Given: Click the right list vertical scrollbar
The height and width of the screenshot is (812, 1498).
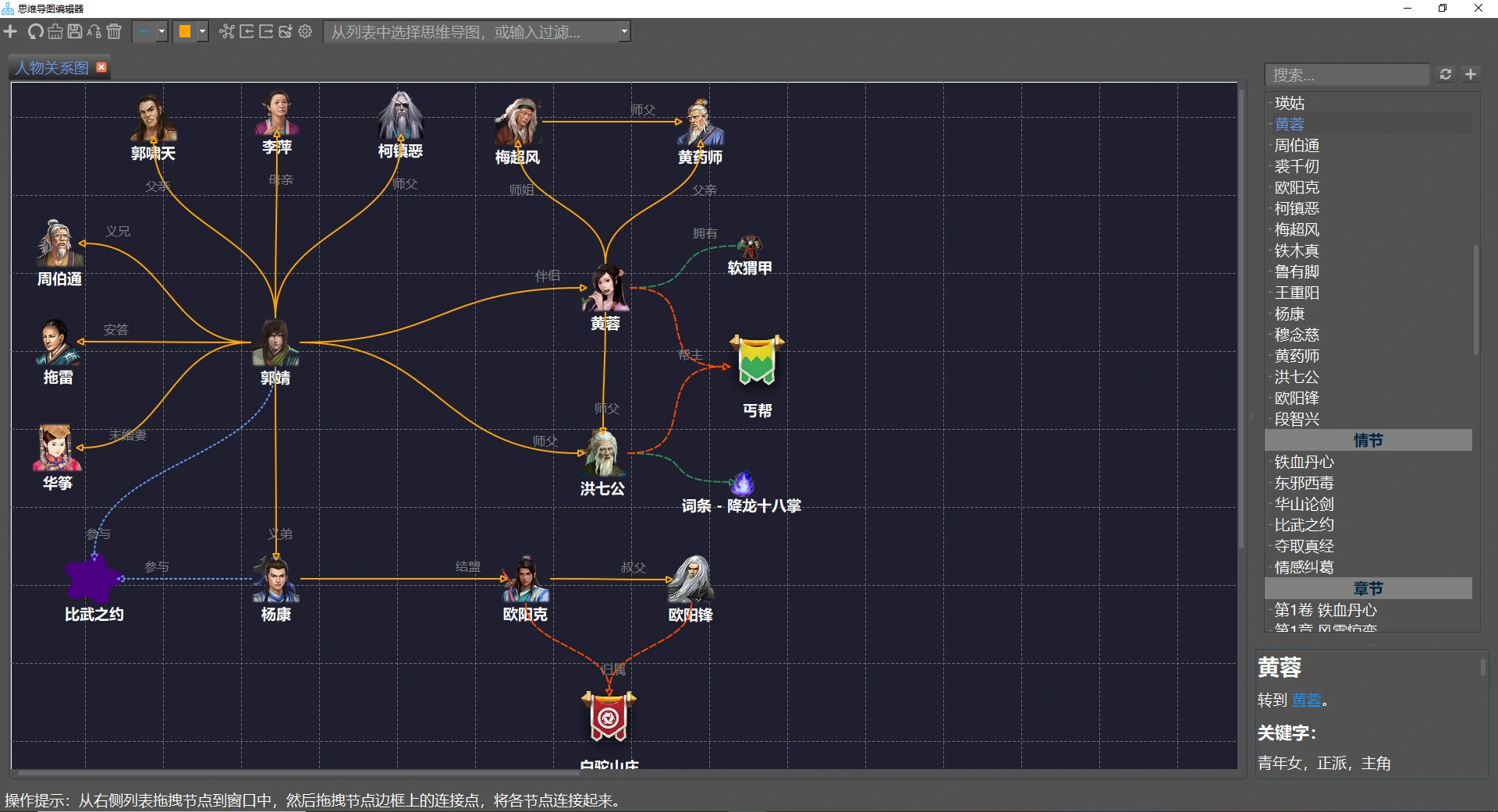Looking at the screenshot, I should tap(1476, 300).
